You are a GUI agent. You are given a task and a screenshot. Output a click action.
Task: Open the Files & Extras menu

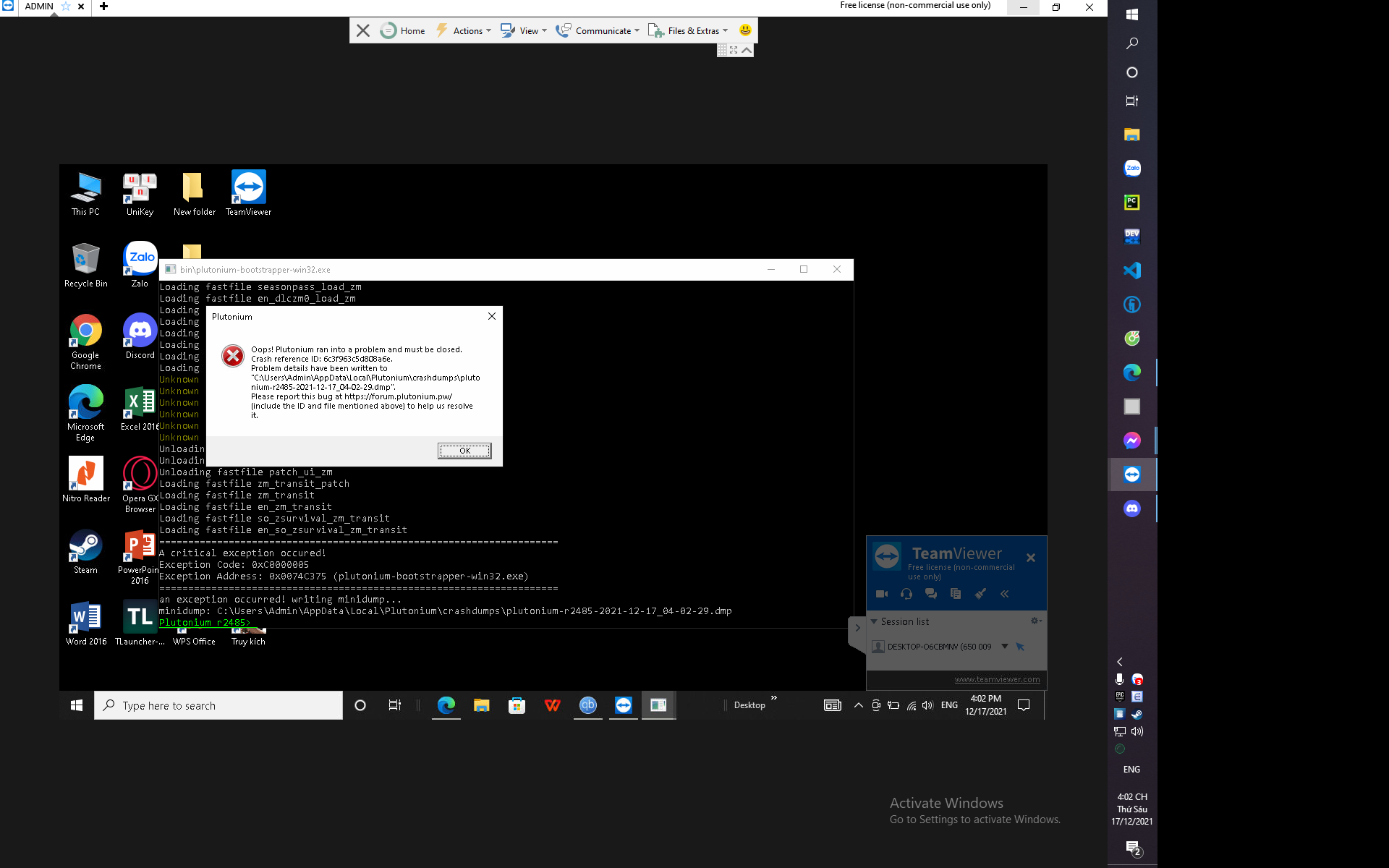[x=688, y=30]
